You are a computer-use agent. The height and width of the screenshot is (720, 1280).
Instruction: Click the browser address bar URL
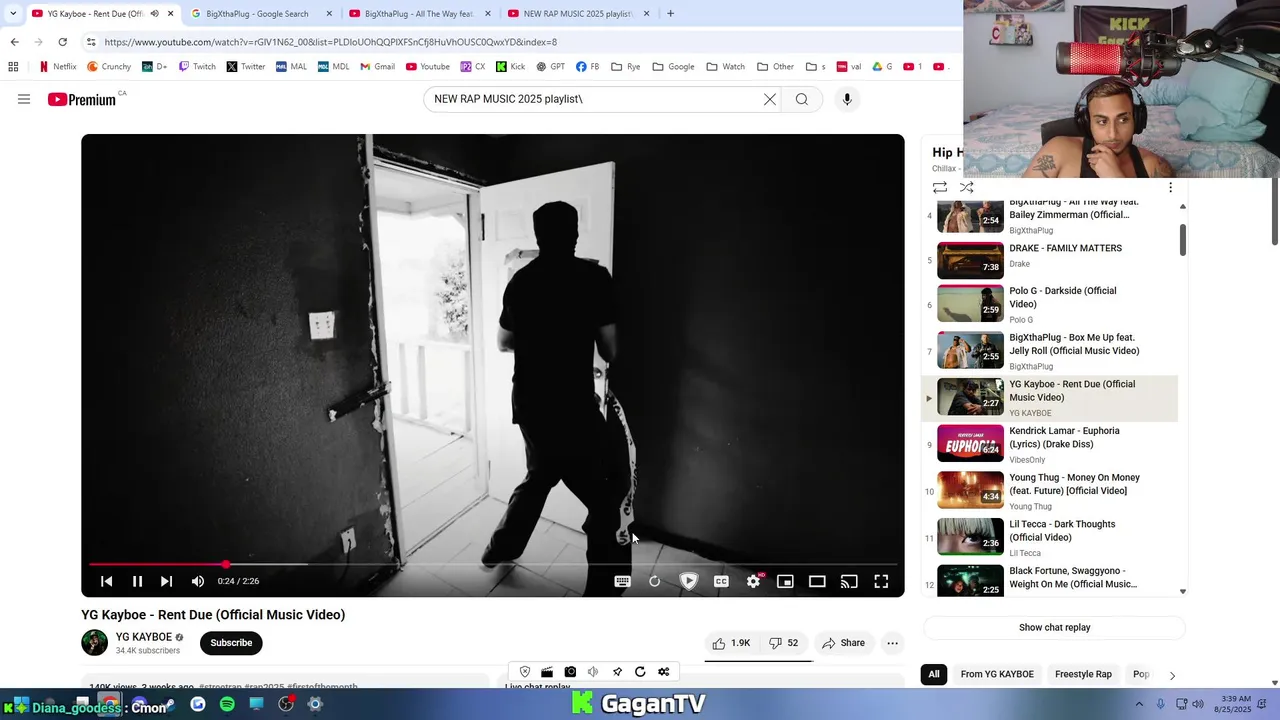pos(330,42)
